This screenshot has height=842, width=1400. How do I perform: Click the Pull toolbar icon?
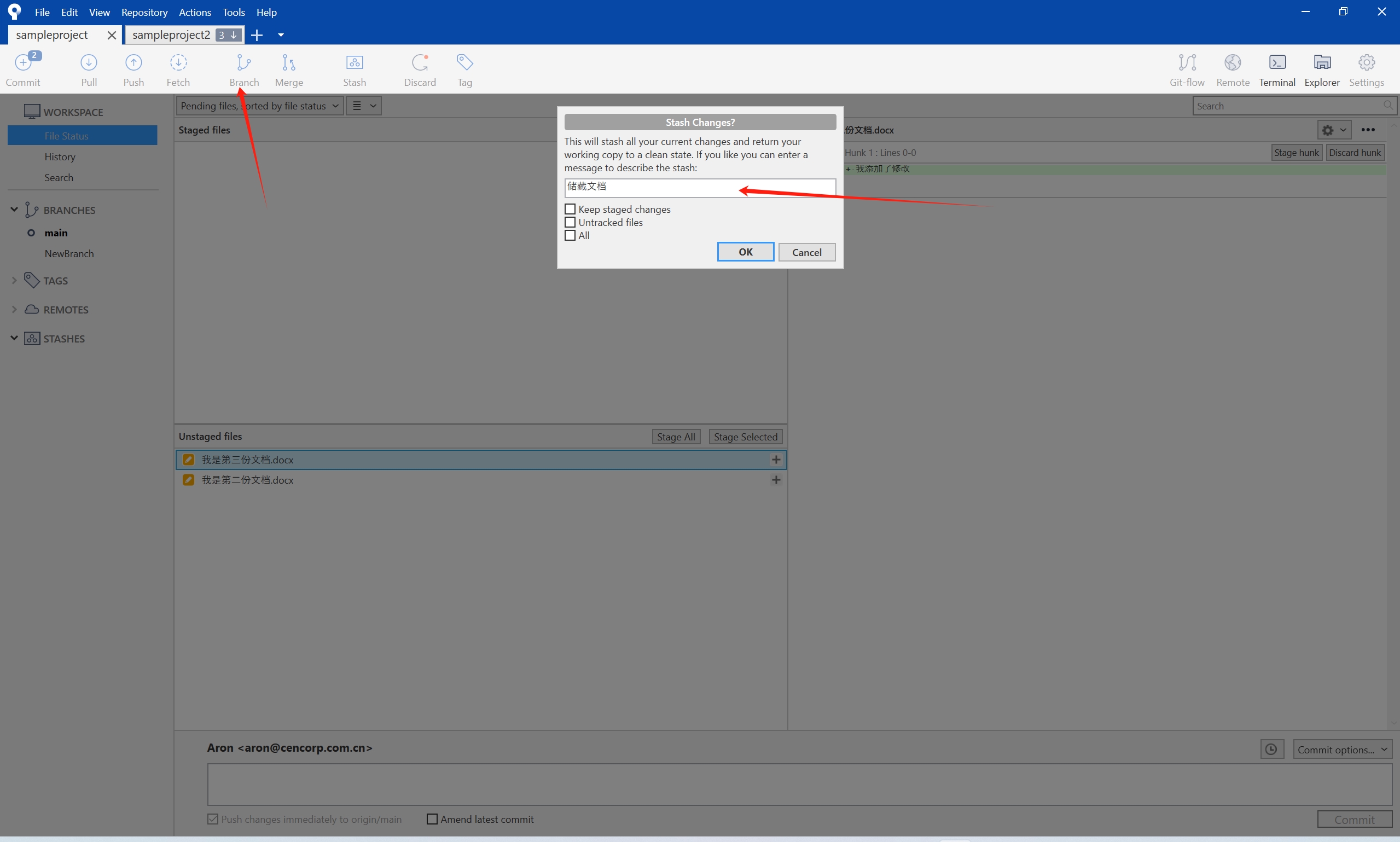click(89, 69)
